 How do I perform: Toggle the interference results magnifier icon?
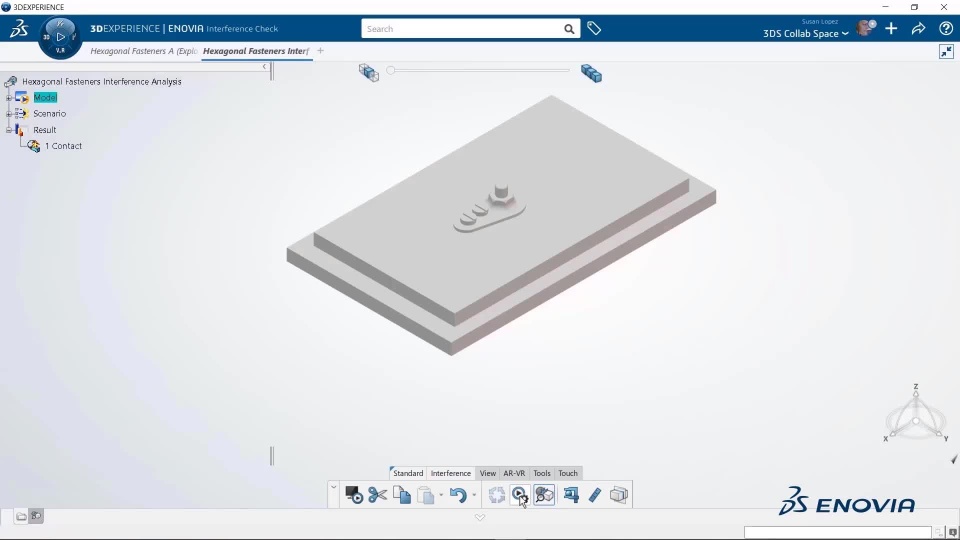coord(544,495)
